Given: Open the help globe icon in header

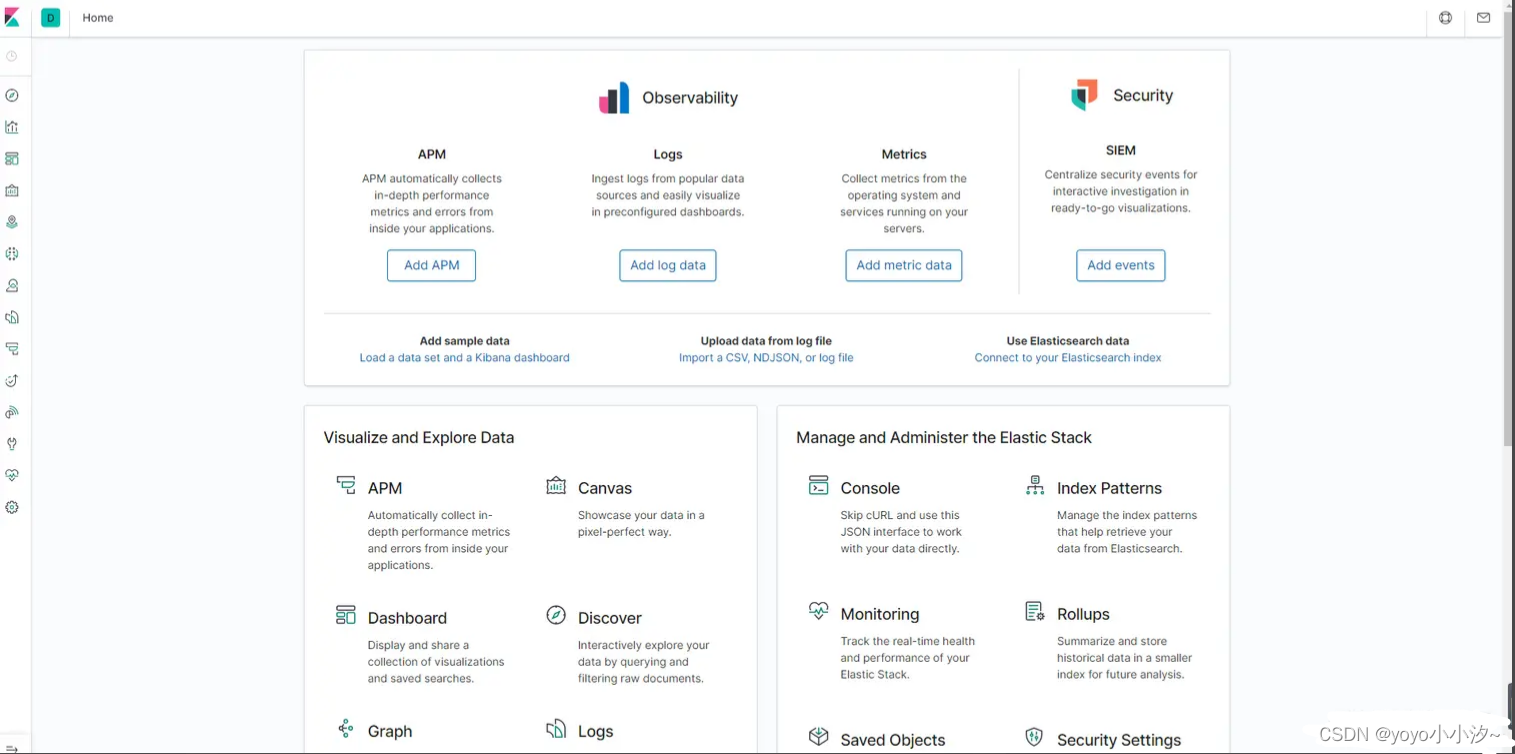Looking at the screenshot, I should coord(1445,17).
